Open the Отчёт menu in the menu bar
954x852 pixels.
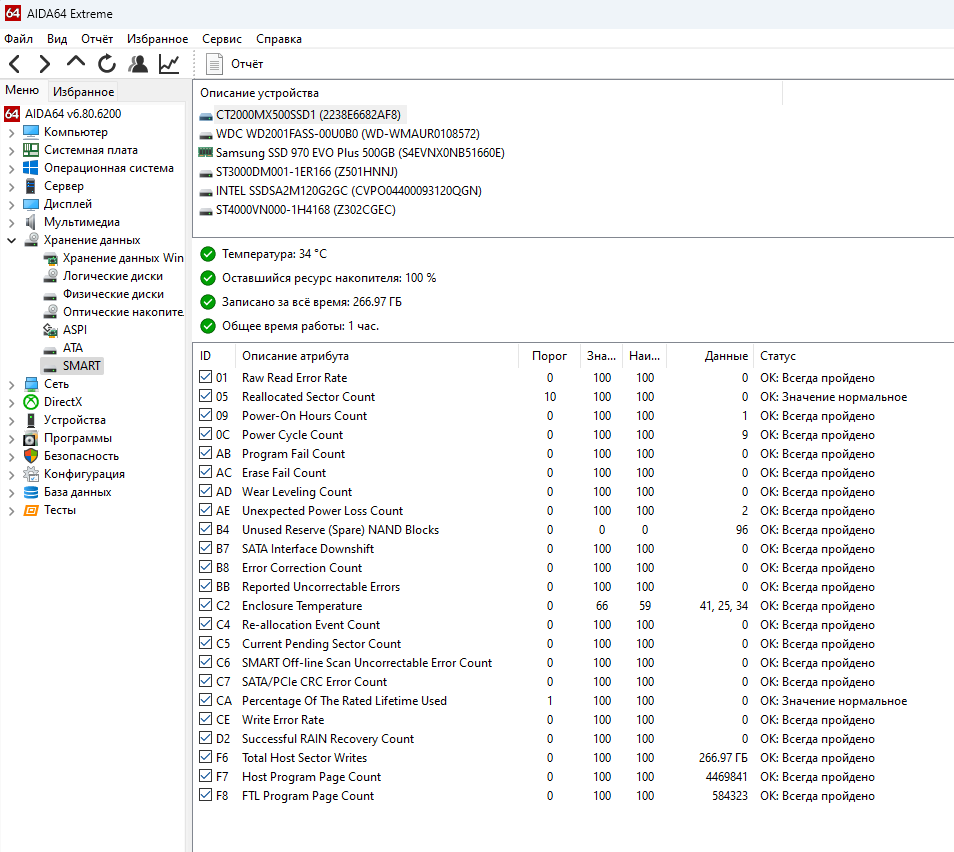[x=97, y=39]
